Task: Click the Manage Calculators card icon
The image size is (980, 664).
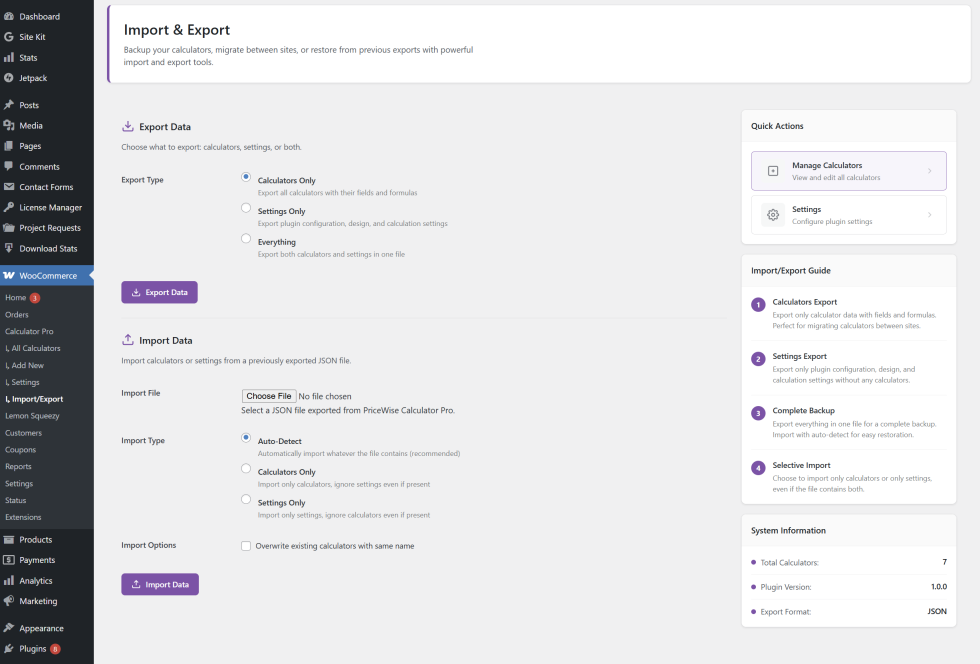Action: pyautogui.click(x=772, y=171)
